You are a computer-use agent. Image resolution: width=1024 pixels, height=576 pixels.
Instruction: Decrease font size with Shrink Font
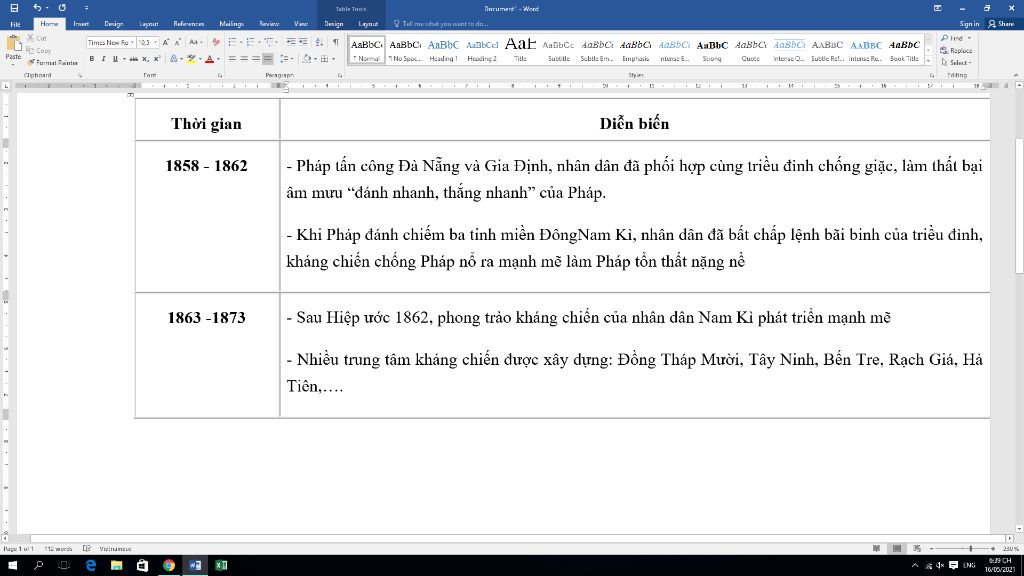tap(177, 42)
